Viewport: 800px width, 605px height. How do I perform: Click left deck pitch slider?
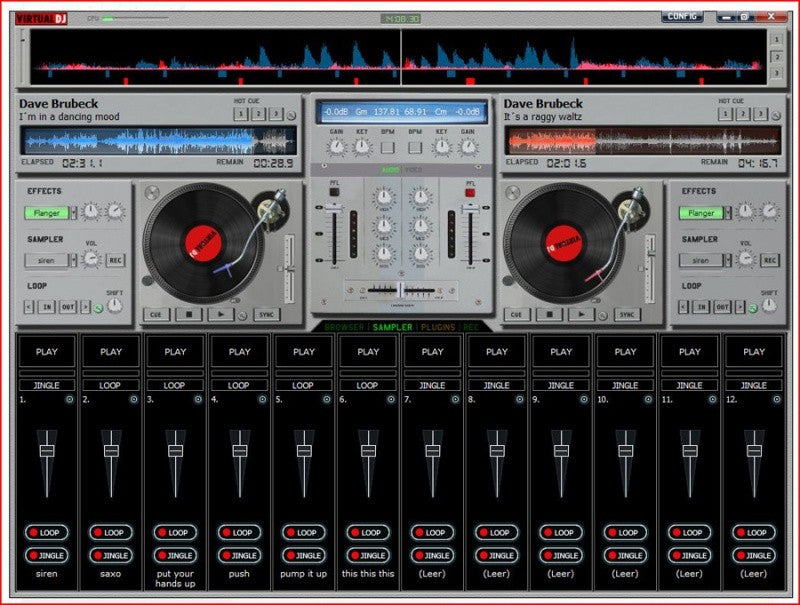[x=289, y=269]
